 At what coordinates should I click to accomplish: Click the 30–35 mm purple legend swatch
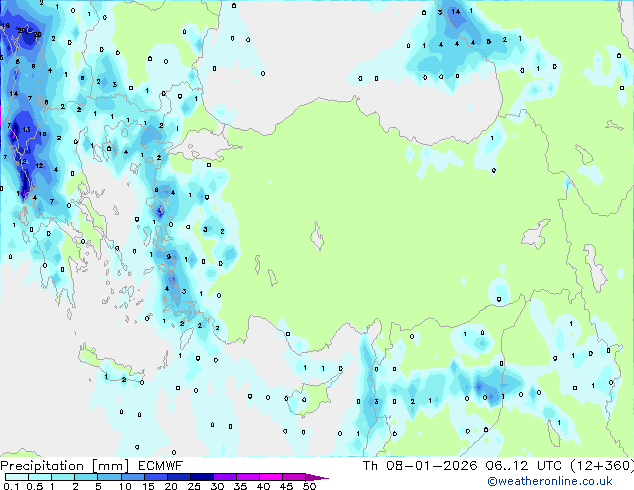coord(225,477)
